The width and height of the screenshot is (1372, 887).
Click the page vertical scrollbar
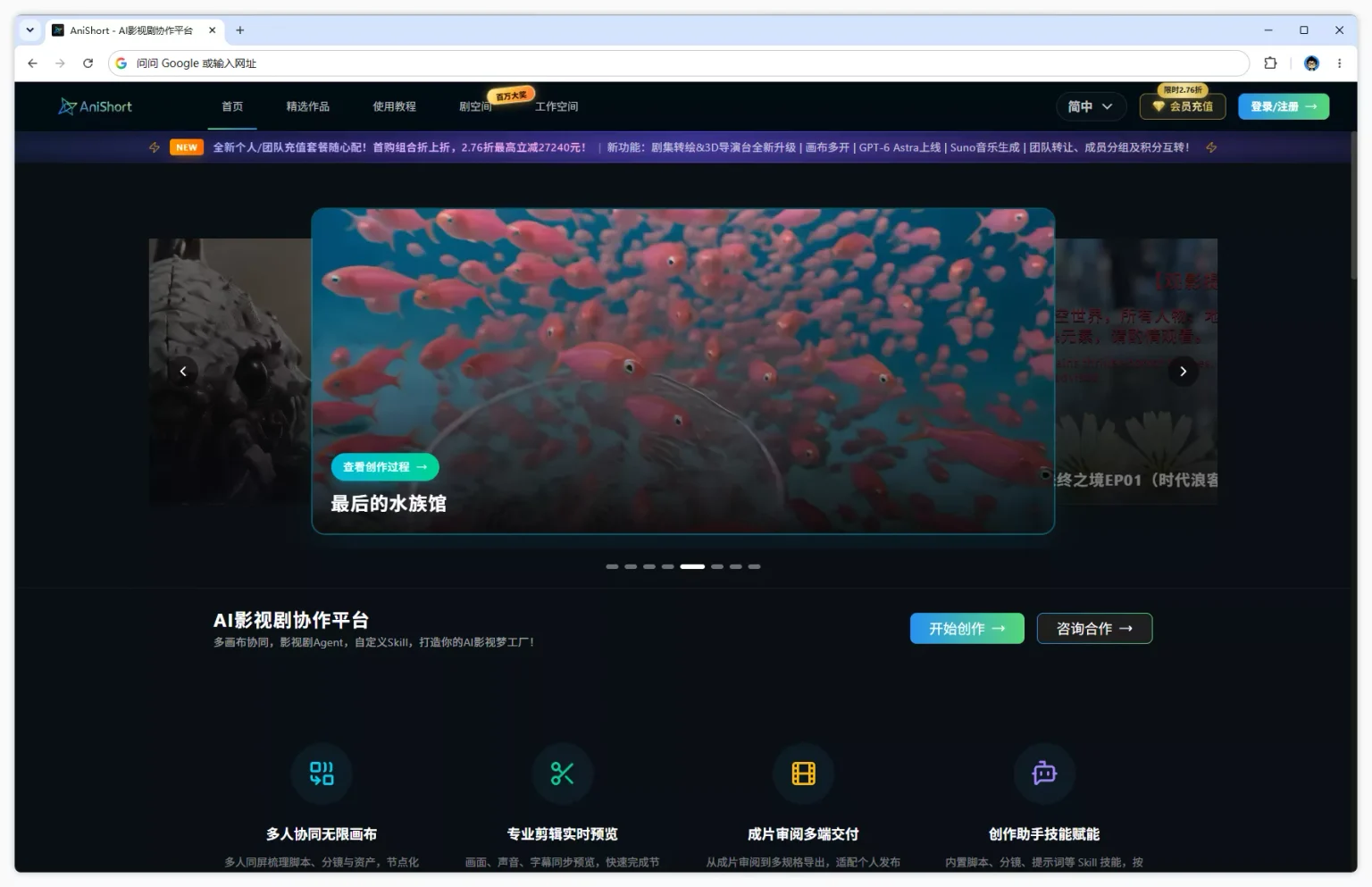click(1353, 205)
